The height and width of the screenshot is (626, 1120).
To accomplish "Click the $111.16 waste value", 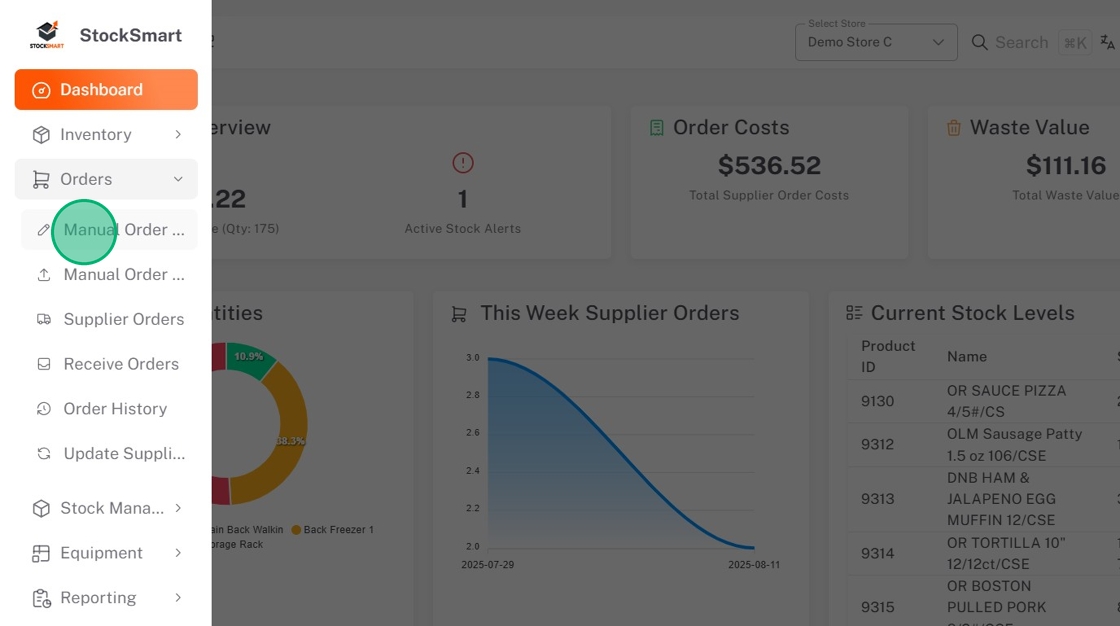I will [1066, 166].
